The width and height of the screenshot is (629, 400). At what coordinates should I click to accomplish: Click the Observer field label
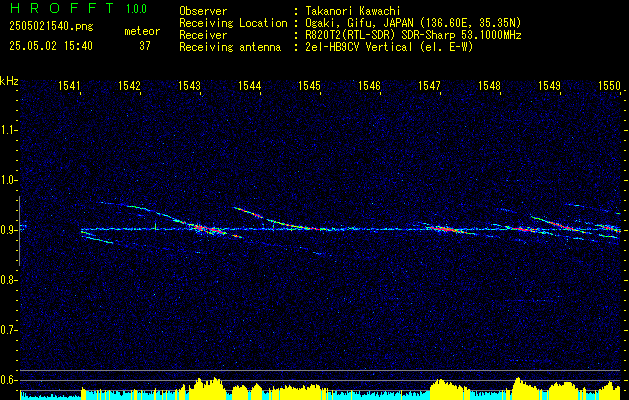(x=203, y=11)
